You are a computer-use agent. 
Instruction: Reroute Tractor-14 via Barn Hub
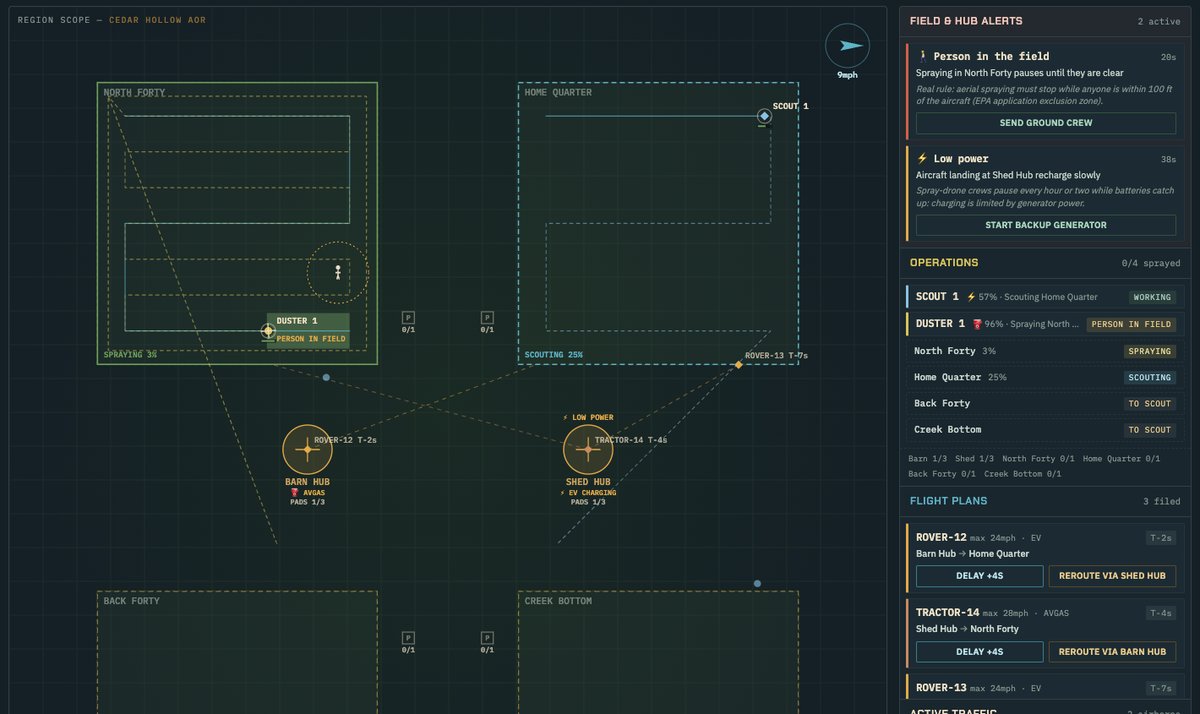[1112, 651]
